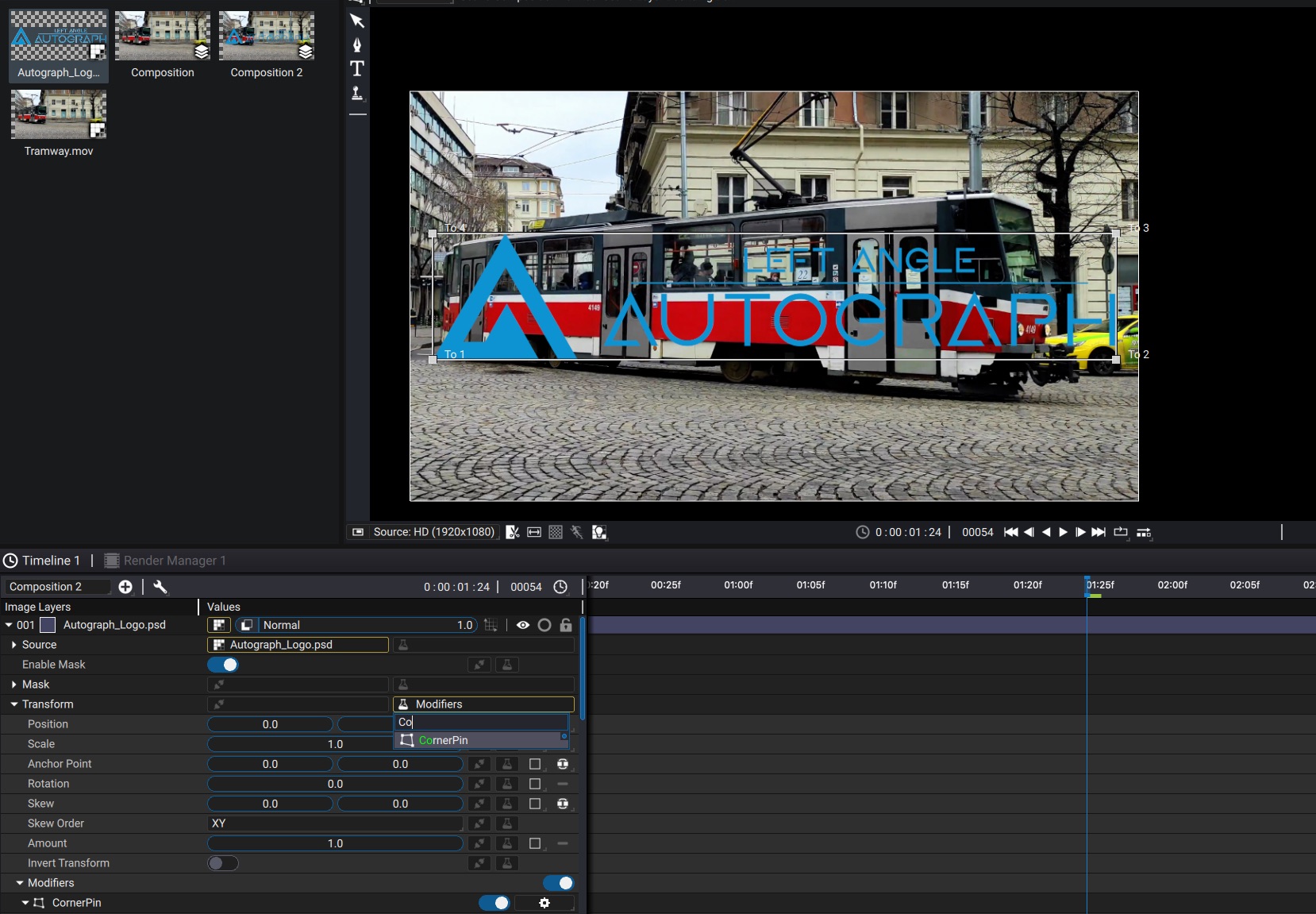Click the viewer running-figure performance icon

pos(577,532)
